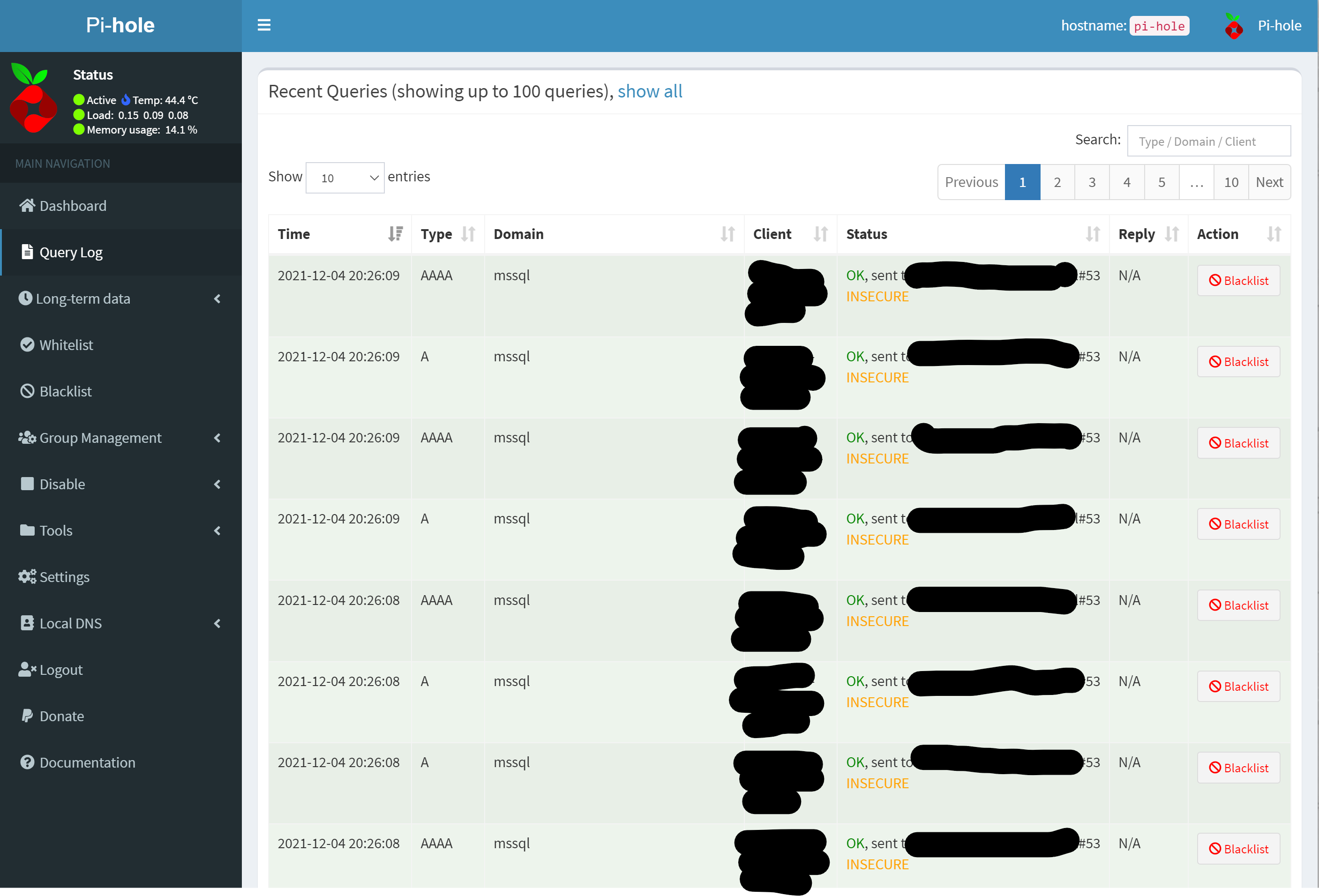Viewport: 1319px width, 896px height.
Task: Toggle the sidebar with the hamburger menu
Action: point(264,25)
